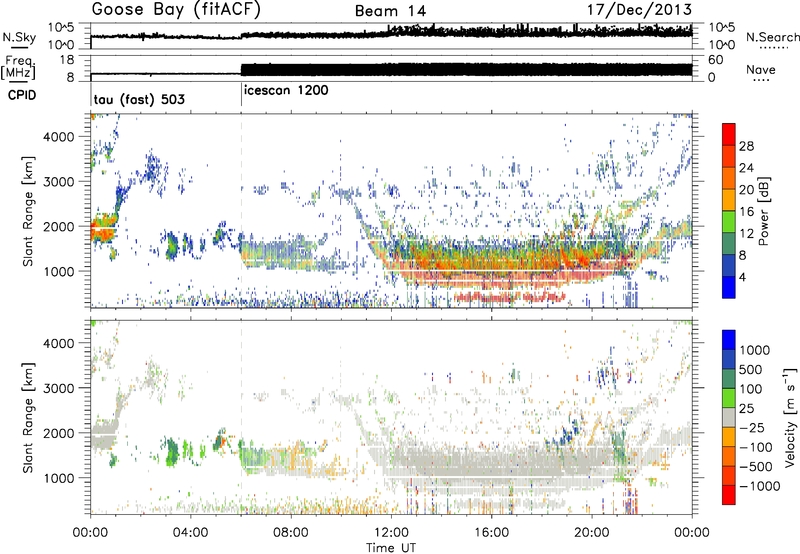Click the 'Slant Range [km]' label on the velocity panel
The width and height of the screenshot is (800, 554).
pyautogui.click(x=28, y=417)
